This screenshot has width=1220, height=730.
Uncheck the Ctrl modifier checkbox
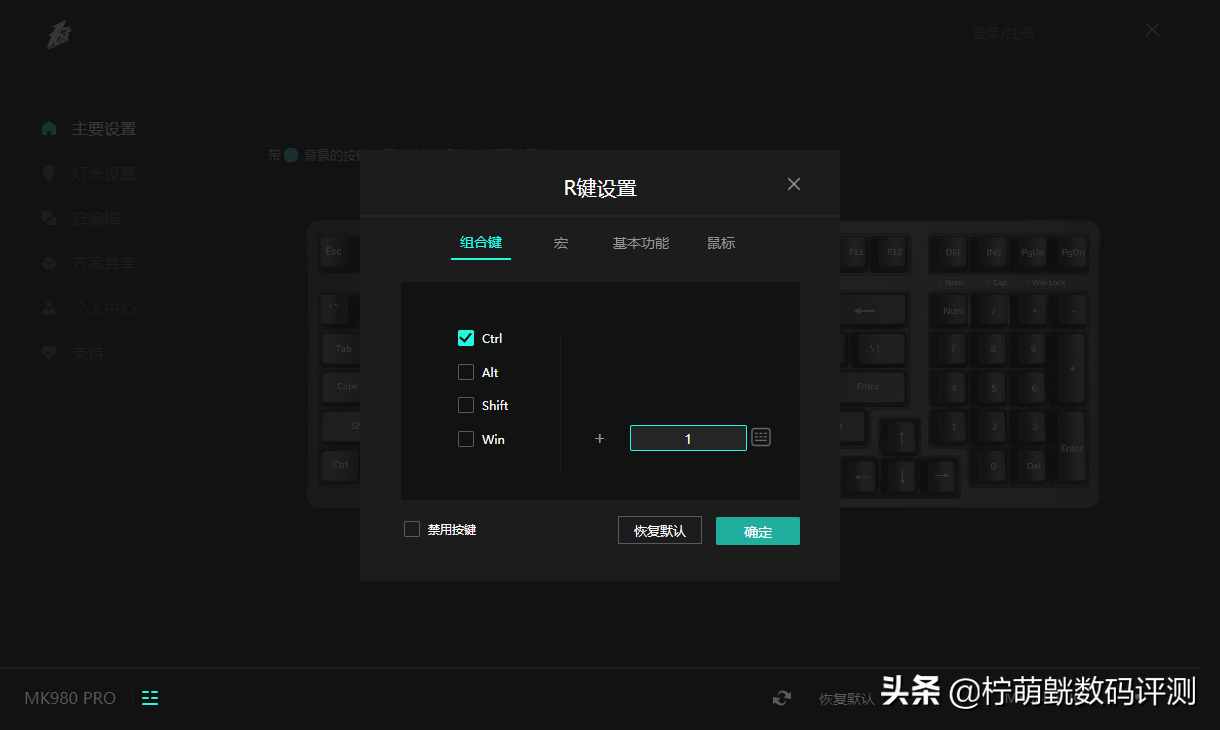pyautogui.click(x=466, y=338)
